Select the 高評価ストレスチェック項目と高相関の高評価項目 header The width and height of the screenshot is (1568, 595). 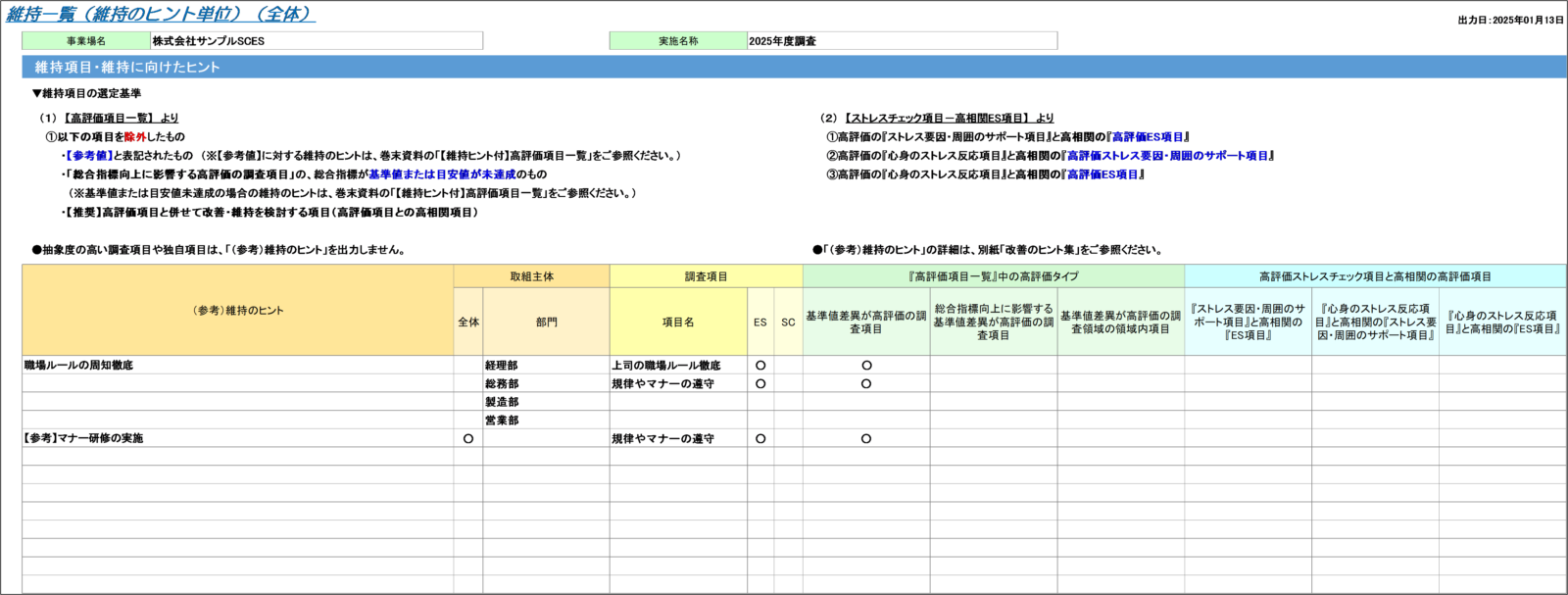tap(1375, 276)
